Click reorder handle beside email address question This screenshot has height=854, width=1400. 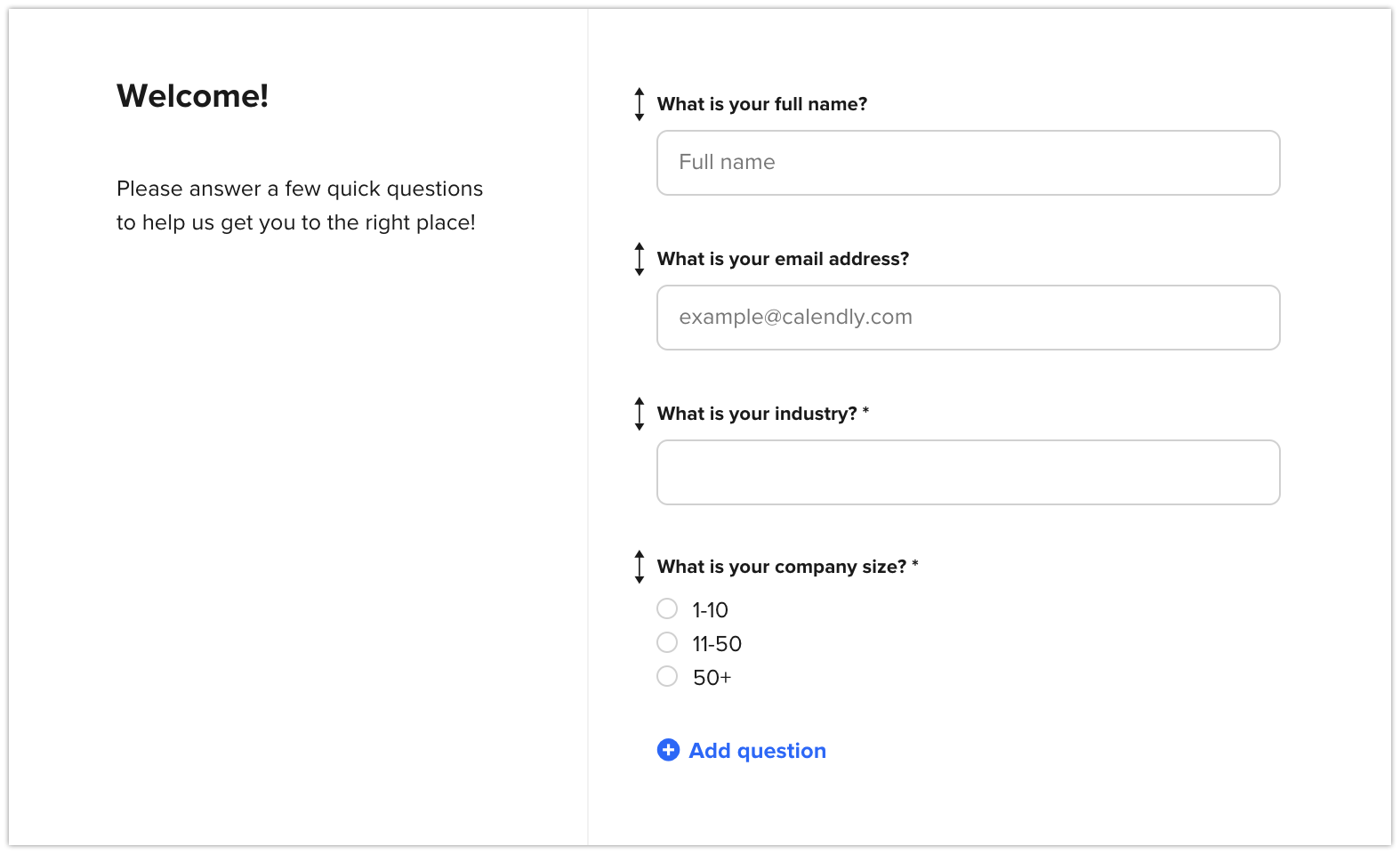pyautogui.click(x=639, y=259)
